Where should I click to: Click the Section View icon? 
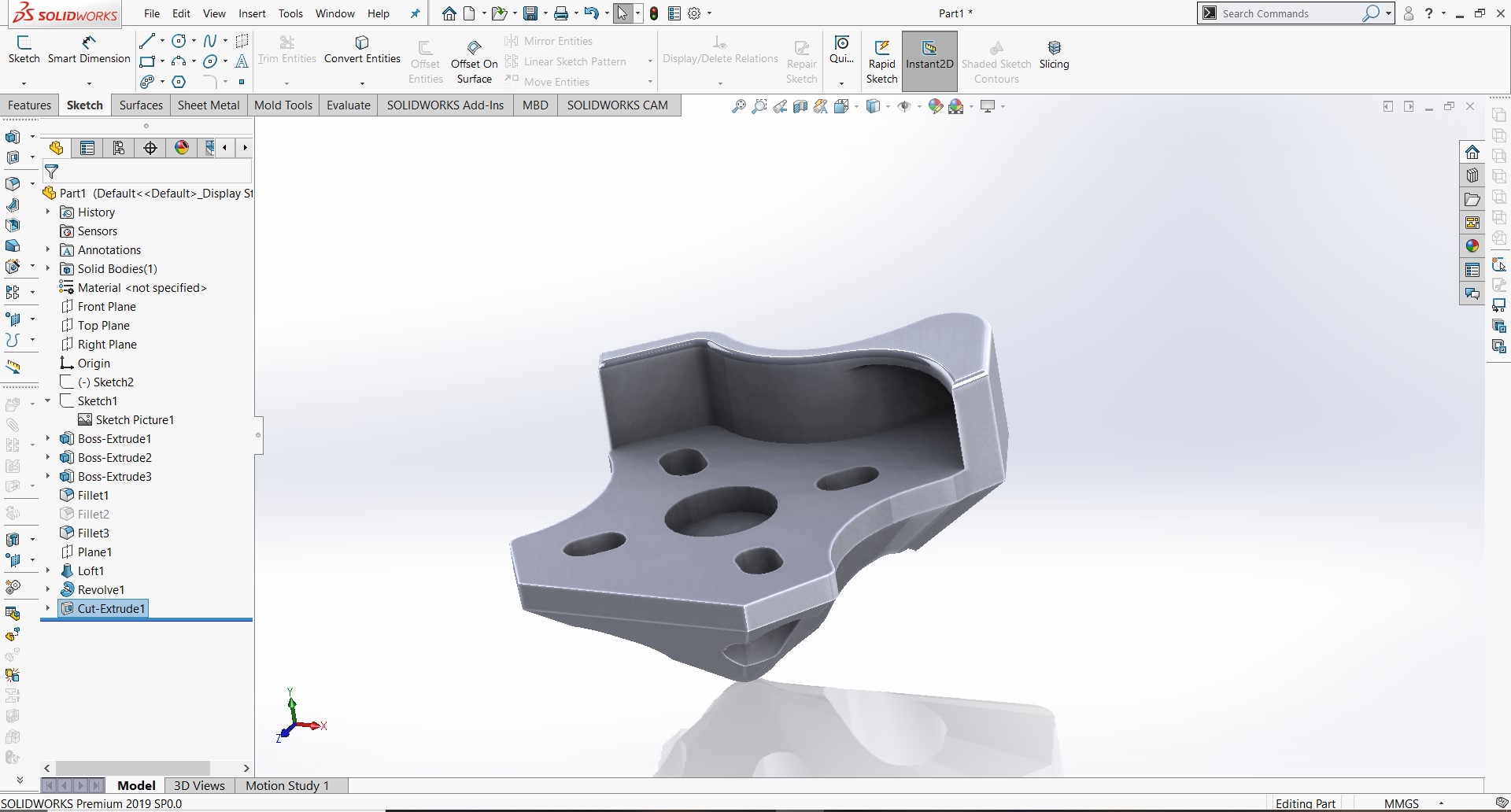800,106
